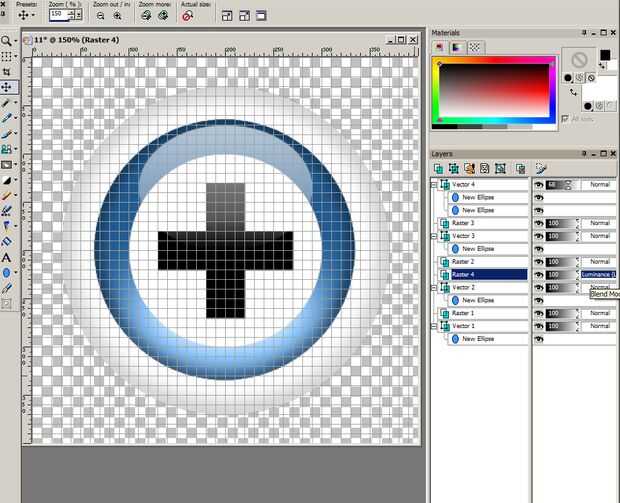The image size is (620, 503).
Task: Switch to first Materials tab
Action: coord(439,47)
